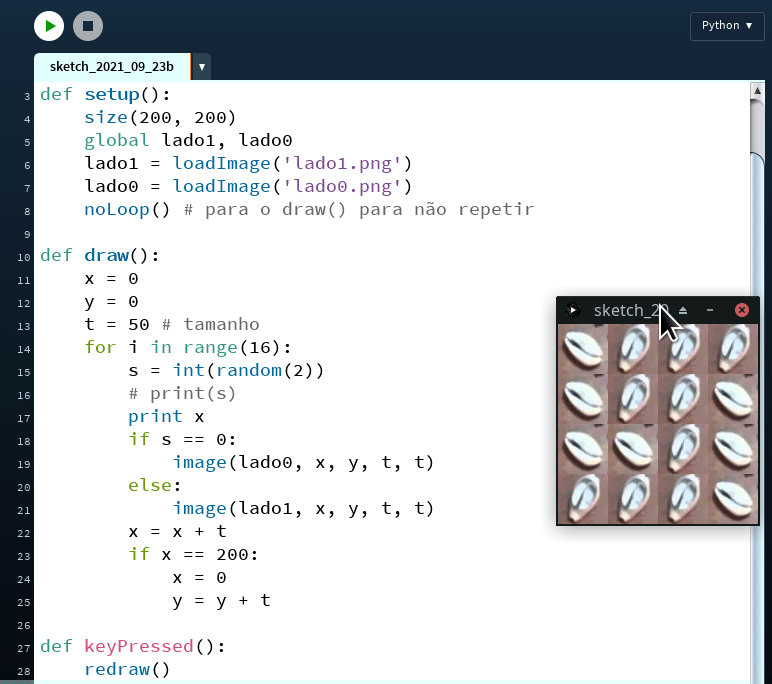Screen dimensions: 772x684
Task: Click the redraw() call in code
Action: (127, 670)
